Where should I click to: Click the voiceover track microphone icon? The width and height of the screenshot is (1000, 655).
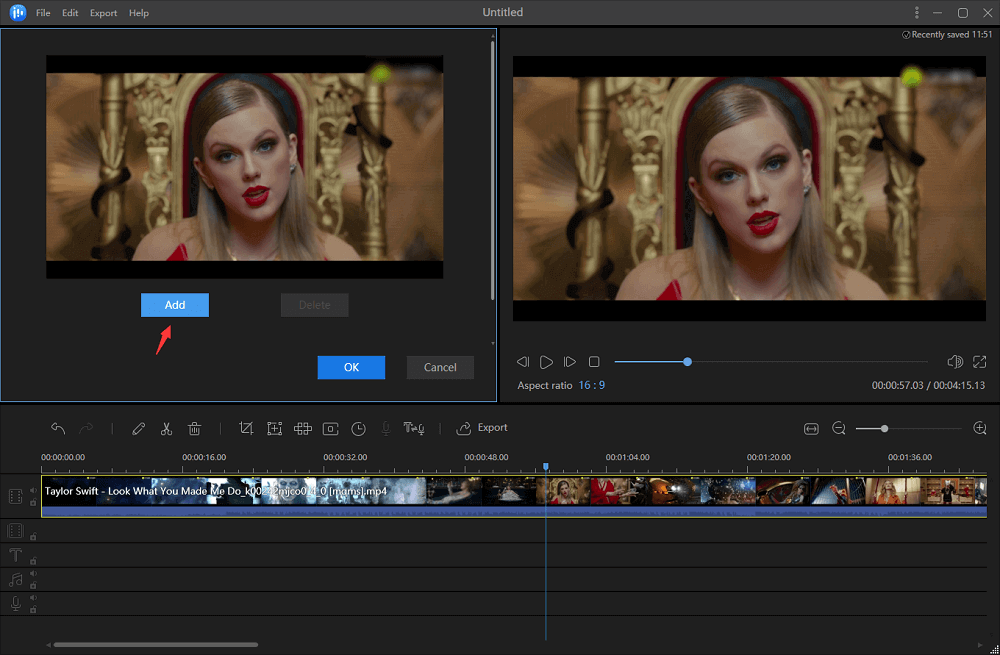coord(16,603)
